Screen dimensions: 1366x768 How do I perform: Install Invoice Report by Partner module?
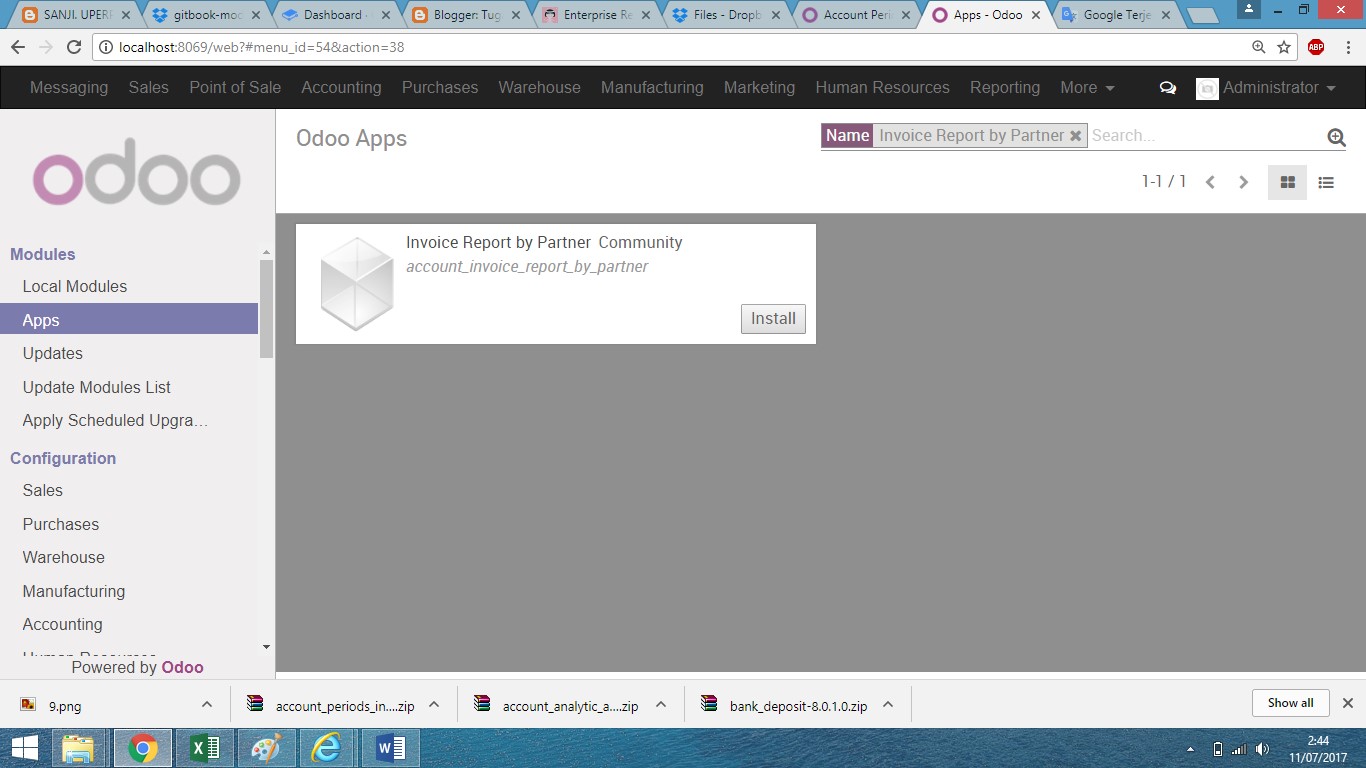pos(773,319)
